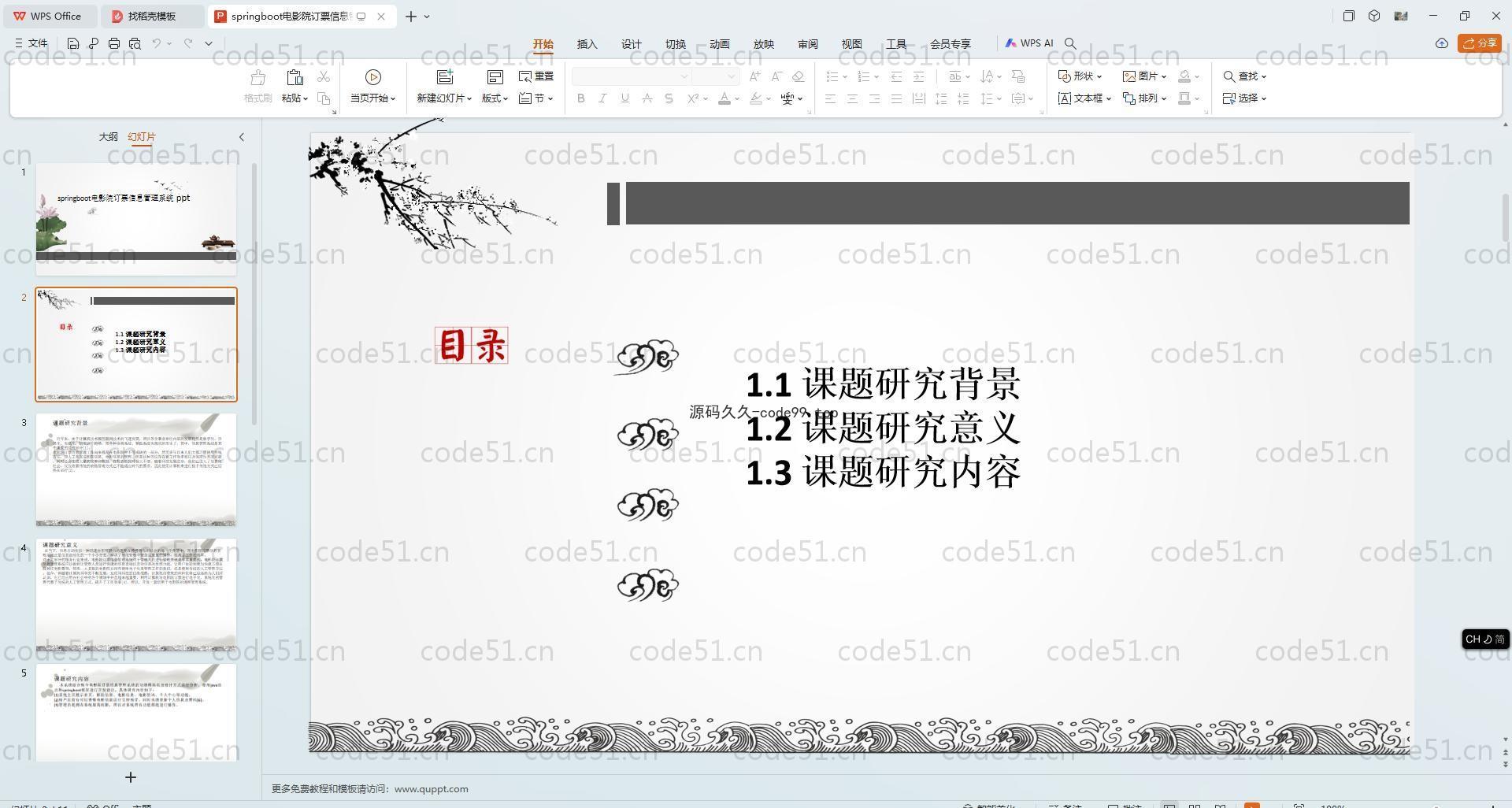Screen dimensions: 1512x808
Task: Click the Share (分享) button
Action: coord(1480,43)
